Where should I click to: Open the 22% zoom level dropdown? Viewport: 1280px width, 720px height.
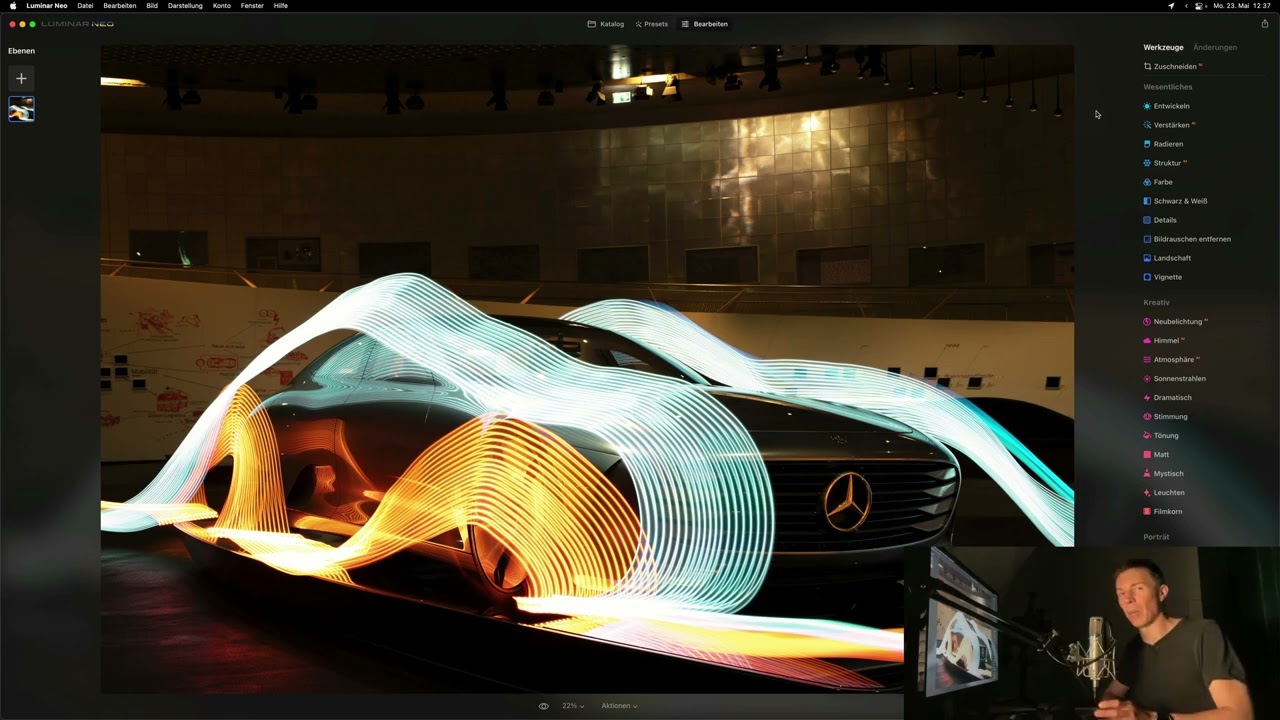(573, 706)
